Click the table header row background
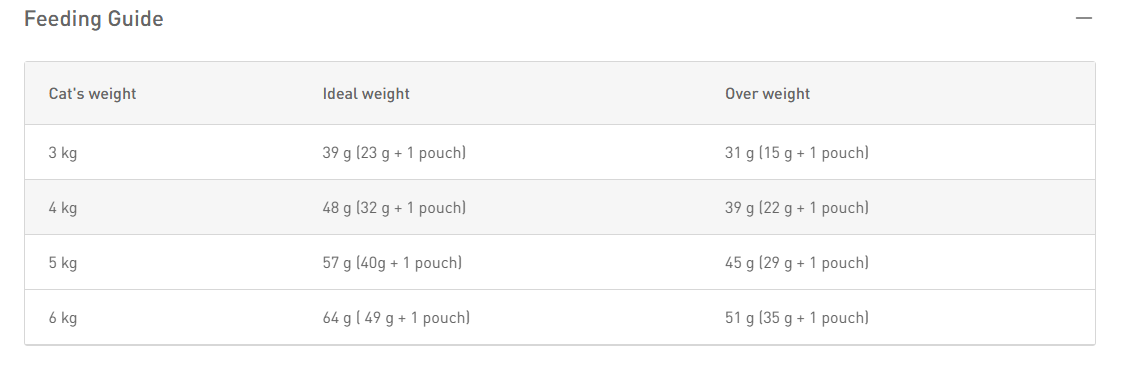Image resolution: width=1123 pixels, height=373 pixels. click(x=559, y=94)
